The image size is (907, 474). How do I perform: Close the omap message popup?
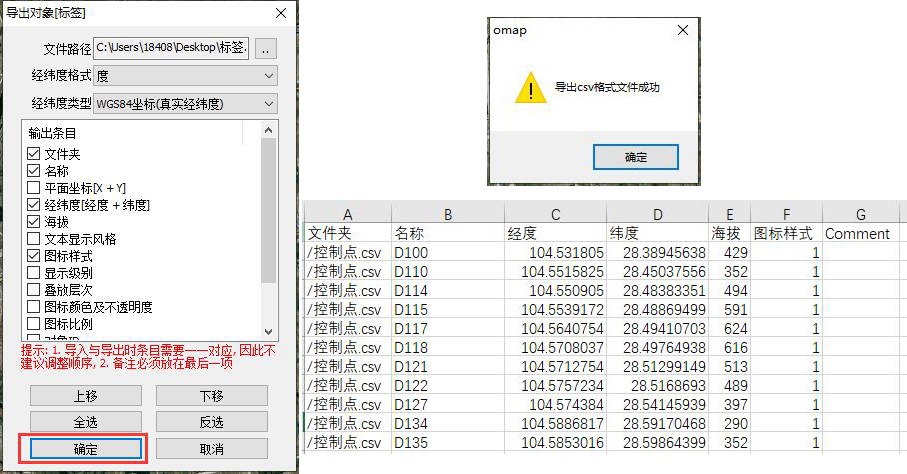click(x=683, y=30)
